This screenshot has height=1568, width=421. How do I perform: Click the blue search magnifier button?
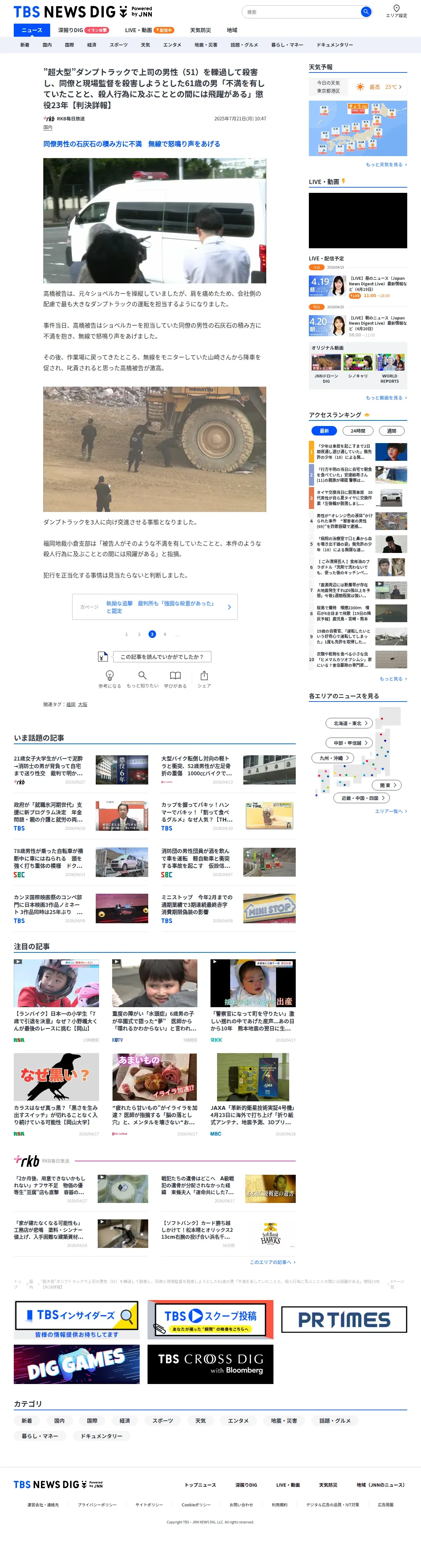(366, 11)
